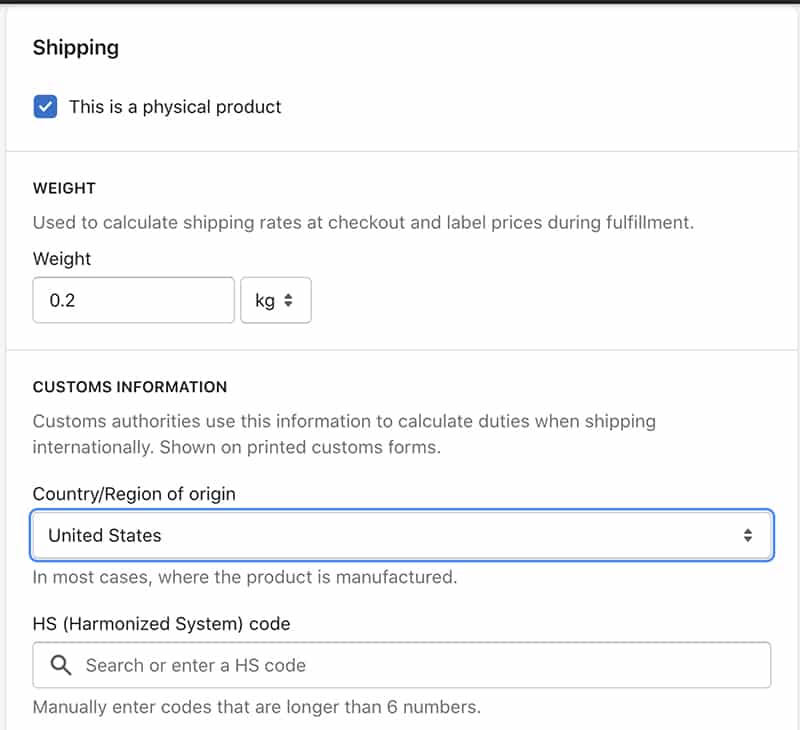Image resolution: width=800 pixels, height=730 pixels.
Task: Click the Shipping section heading
Action: [76, 47]
